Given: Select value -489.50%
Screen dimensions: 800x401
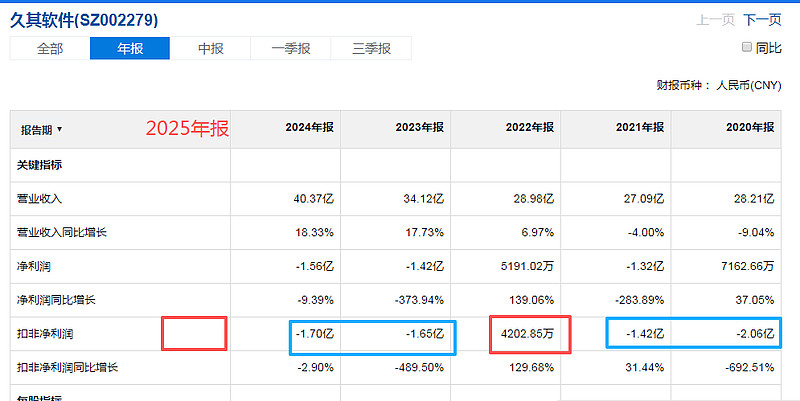Looking at the screenshot, I should [x=419, y=367].
